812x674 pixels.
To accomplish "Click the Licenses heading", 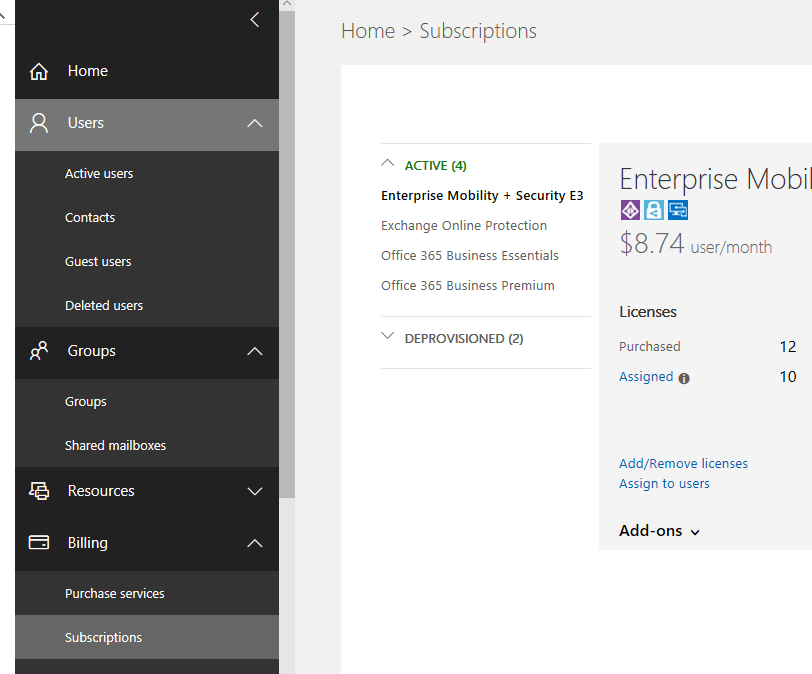I will tap(648, 312).
